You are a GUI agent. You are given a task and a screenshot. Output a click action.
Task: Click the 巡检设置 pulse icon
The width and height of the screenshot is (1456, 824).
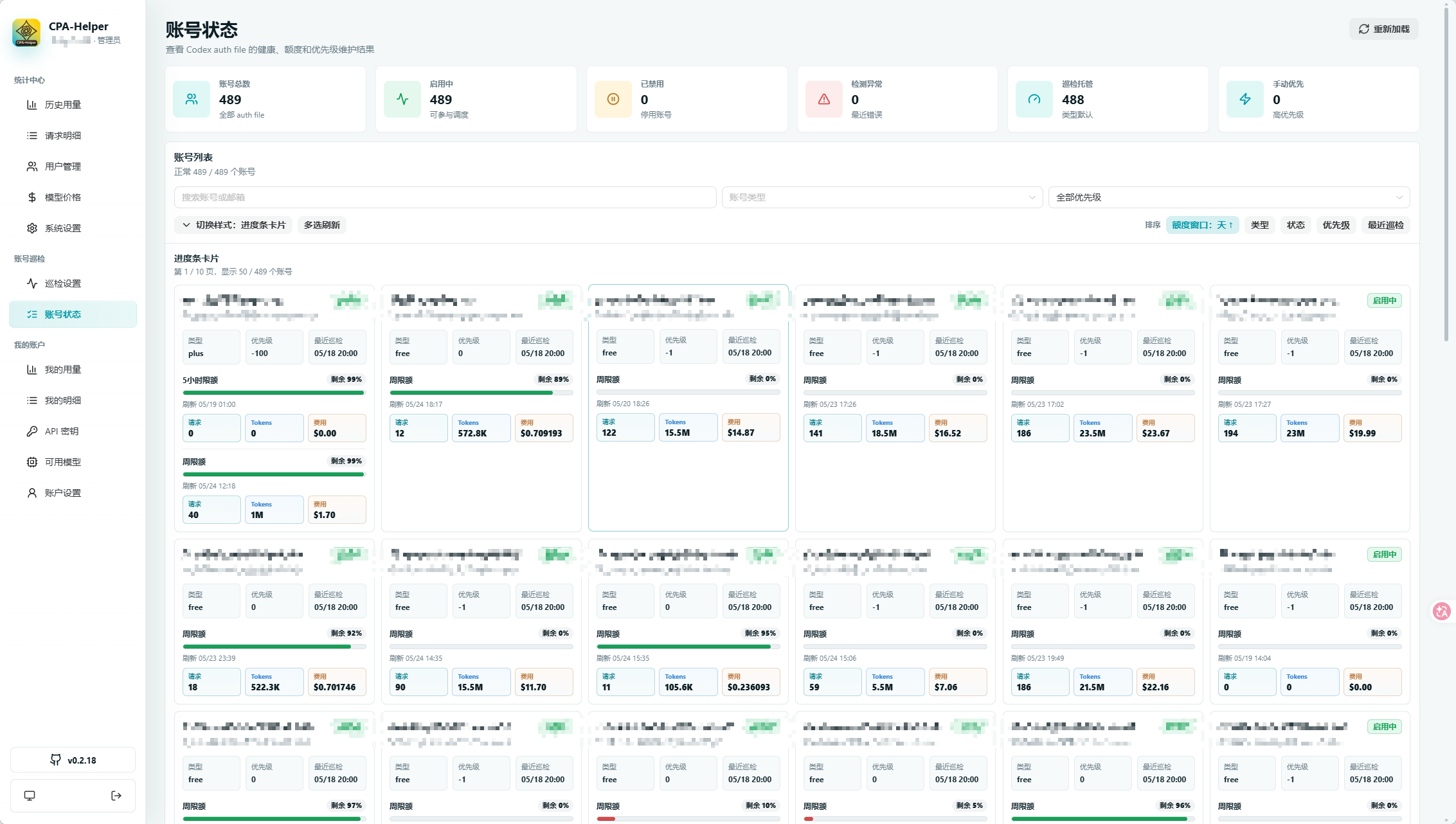32,283
